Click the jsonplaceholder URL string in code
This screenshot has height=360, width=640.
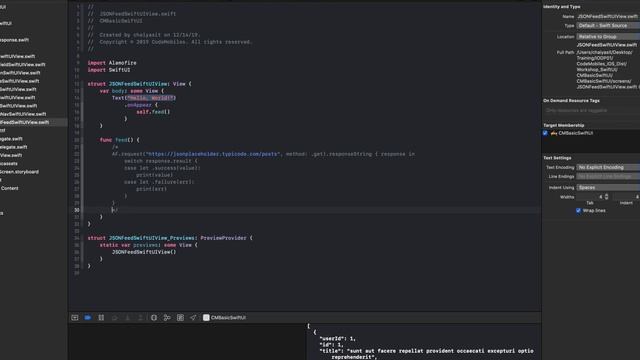point(213,154)
